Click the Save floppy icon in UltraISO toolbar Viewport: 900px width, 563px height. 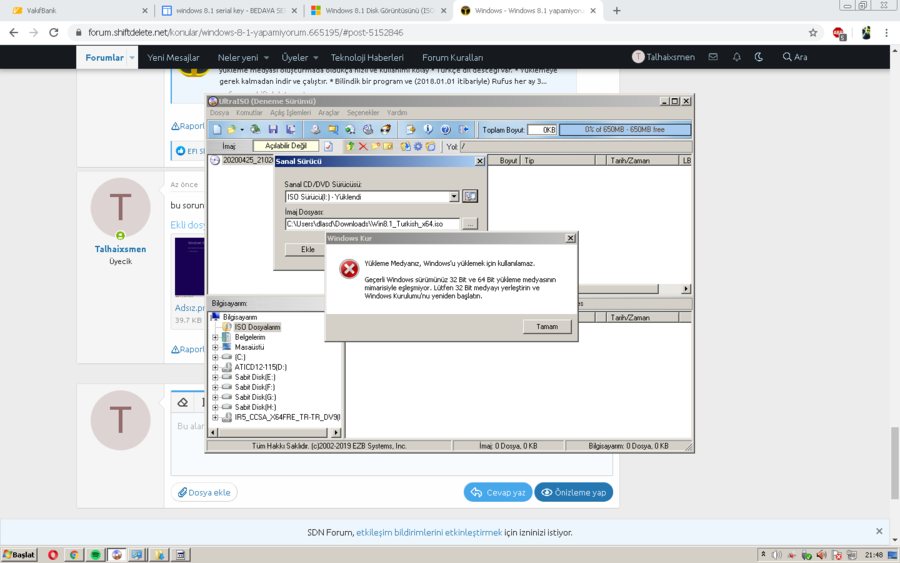coord(273,130)
